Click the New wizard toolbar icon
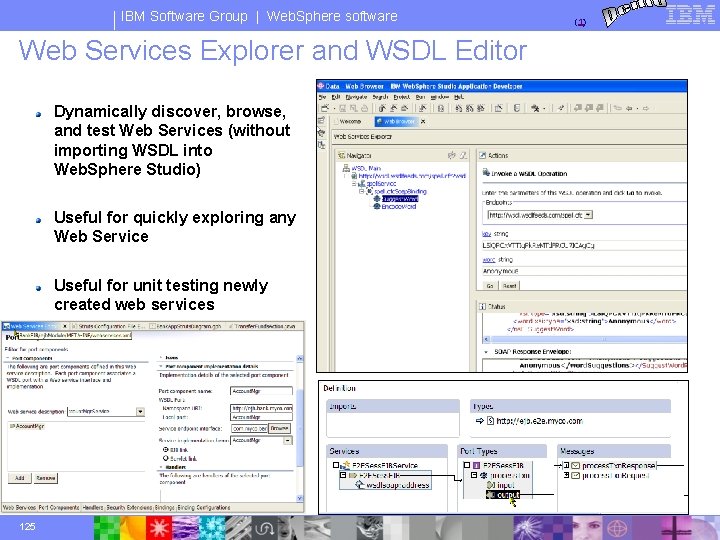 325,108
